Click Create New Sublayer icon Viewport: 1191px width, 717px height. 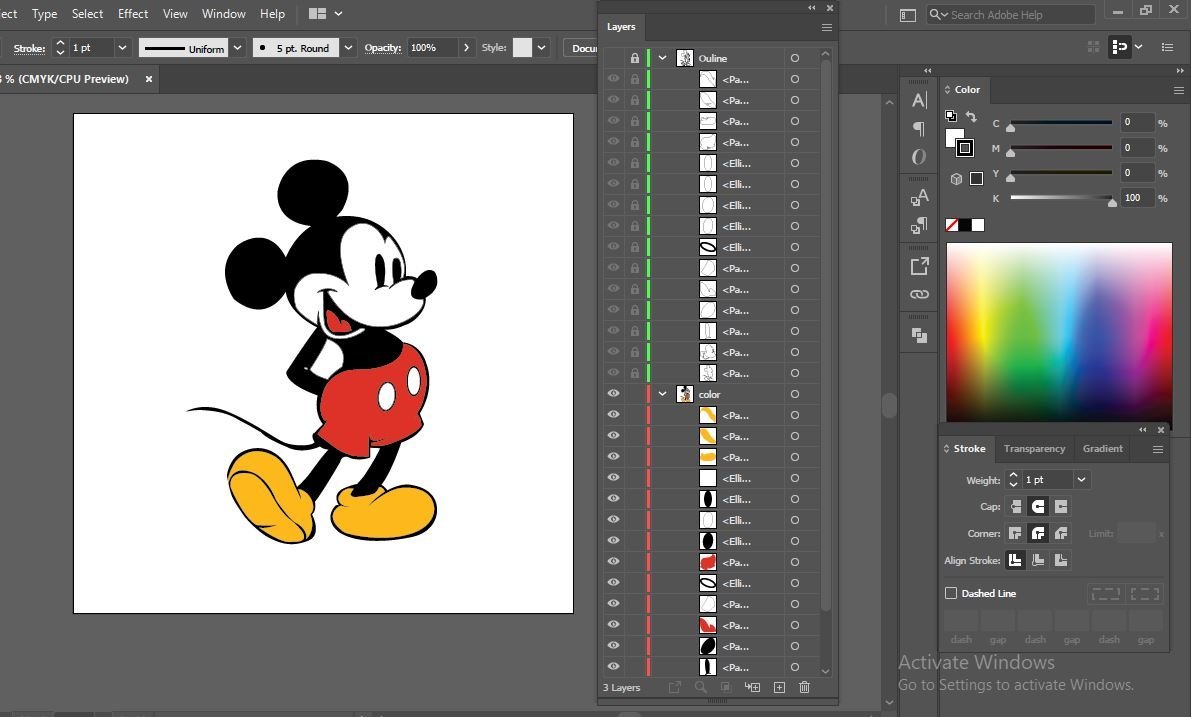click(753, 687)
